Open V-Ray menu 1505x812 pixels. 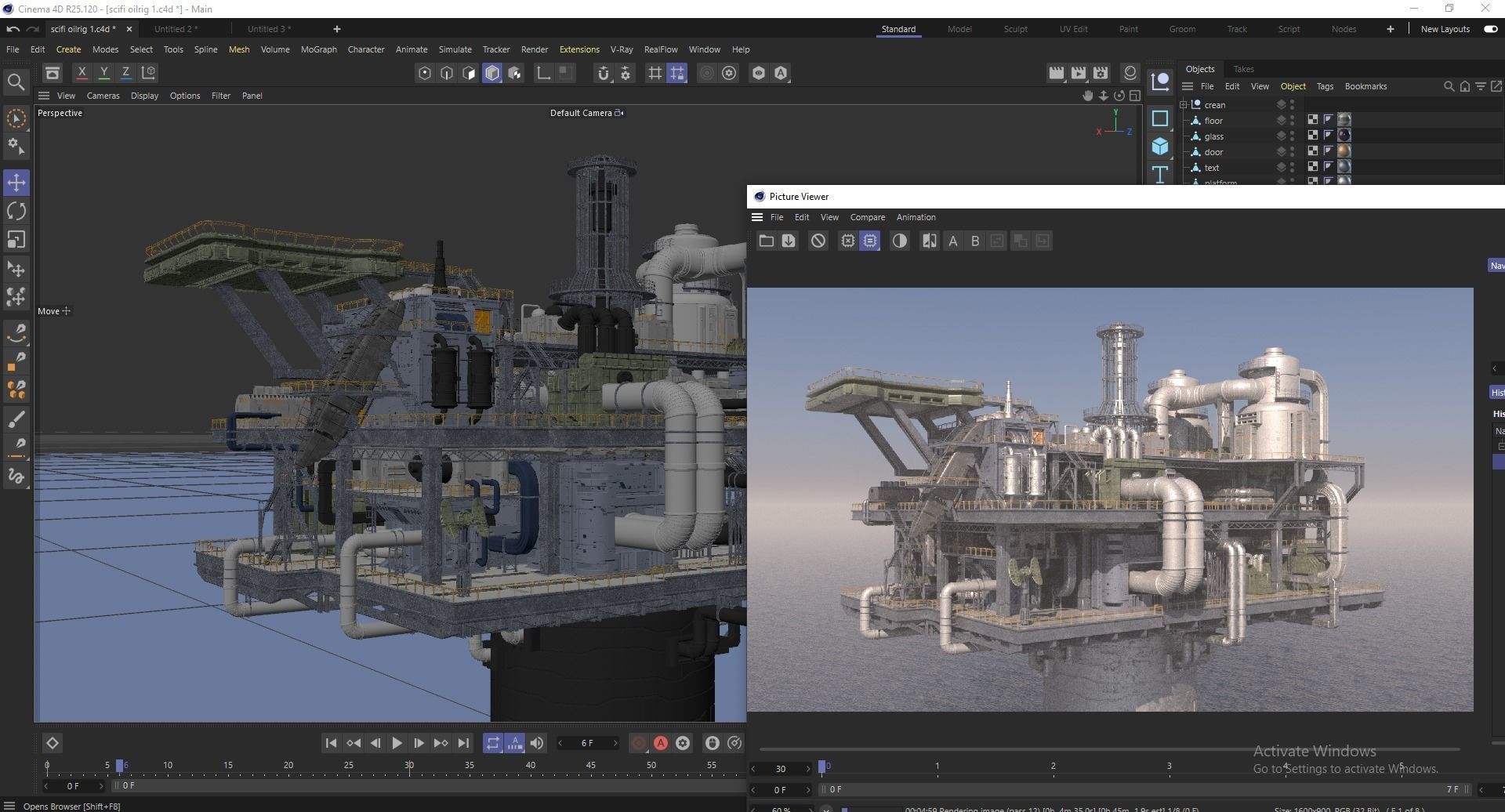(622, 49)
